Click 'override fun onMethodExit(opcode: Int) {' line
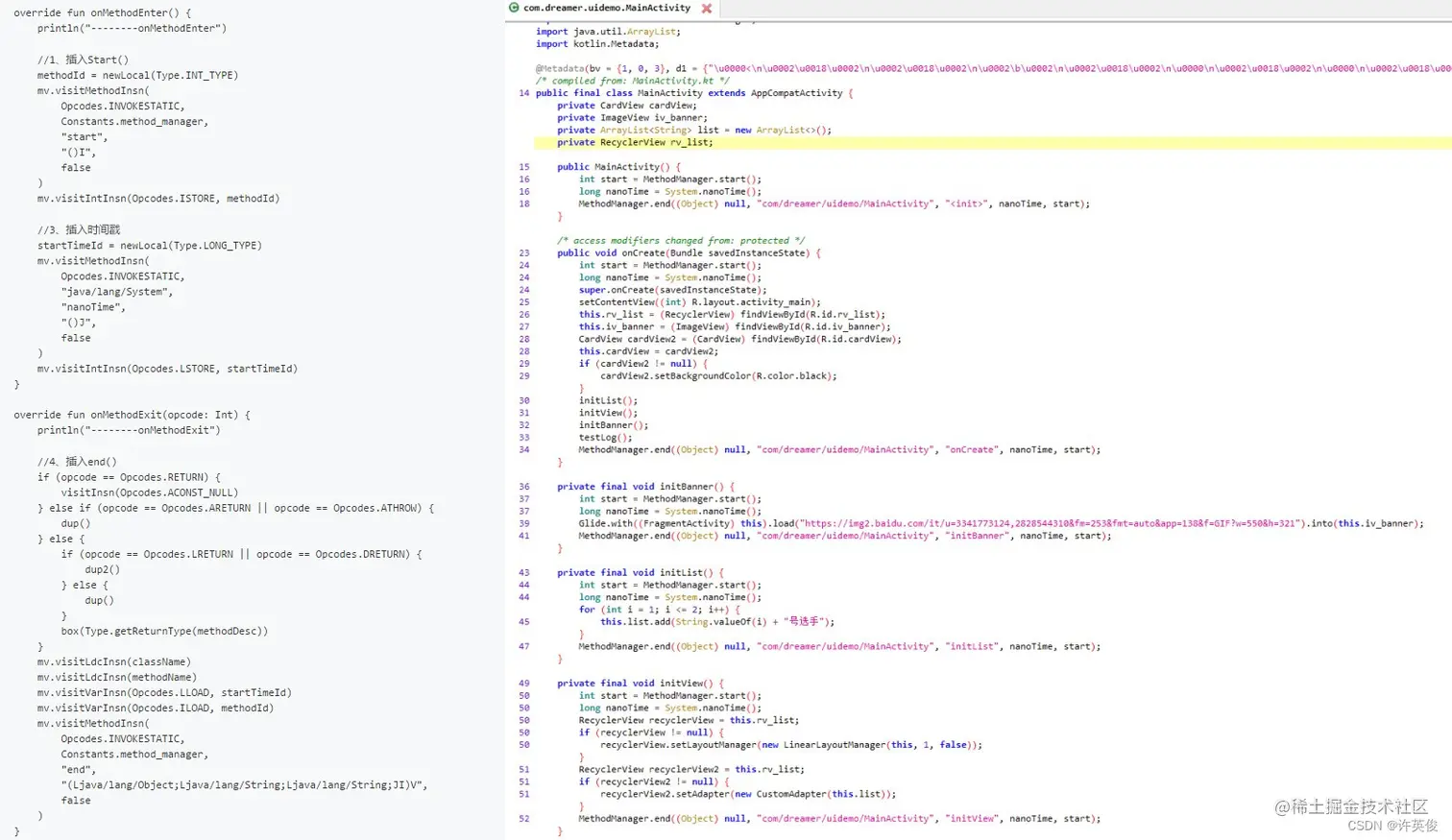Image resolution: width=1452 pixels, height=840 pixels. tap(133, 416)
